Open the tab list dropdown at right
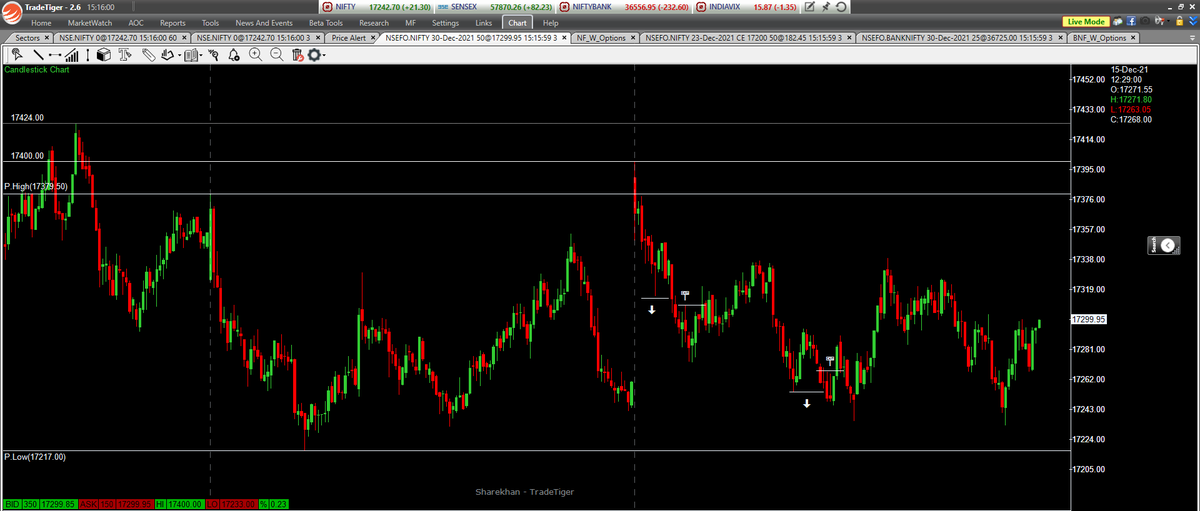The width and height of the screenshot is (1200, 511). 1192,38
